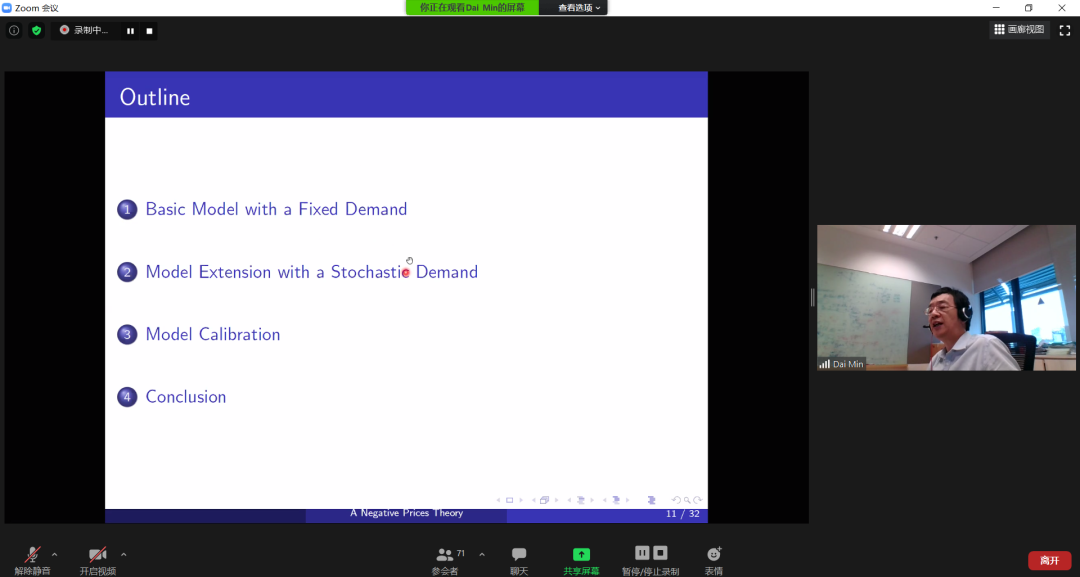
Task: Click the green share screen (共享屏幕) icon
Action: pos(581,555)
